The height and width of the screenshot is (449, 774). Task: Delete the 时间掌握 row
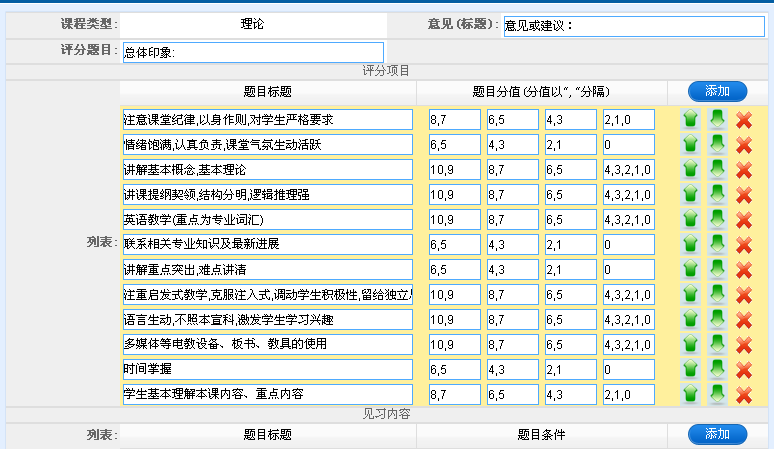(x=744, y=370)
